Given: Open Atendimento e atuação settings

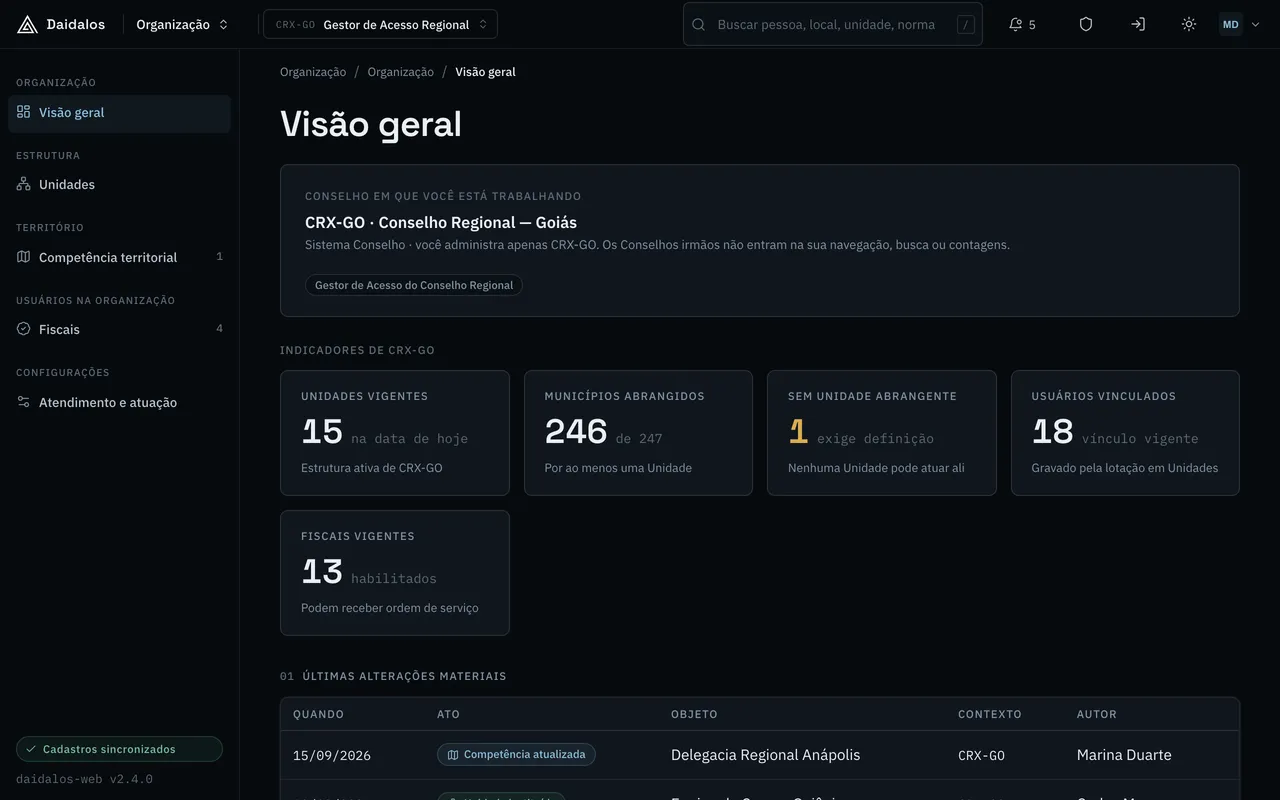Looking at the screenshot, I should [x=119, y=402].
